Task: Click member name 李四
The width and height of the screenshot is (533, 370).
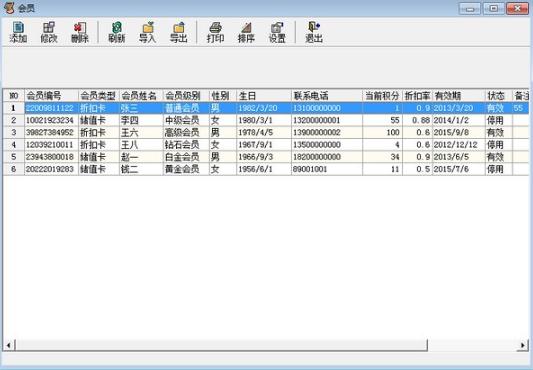Action: point(141,120)
